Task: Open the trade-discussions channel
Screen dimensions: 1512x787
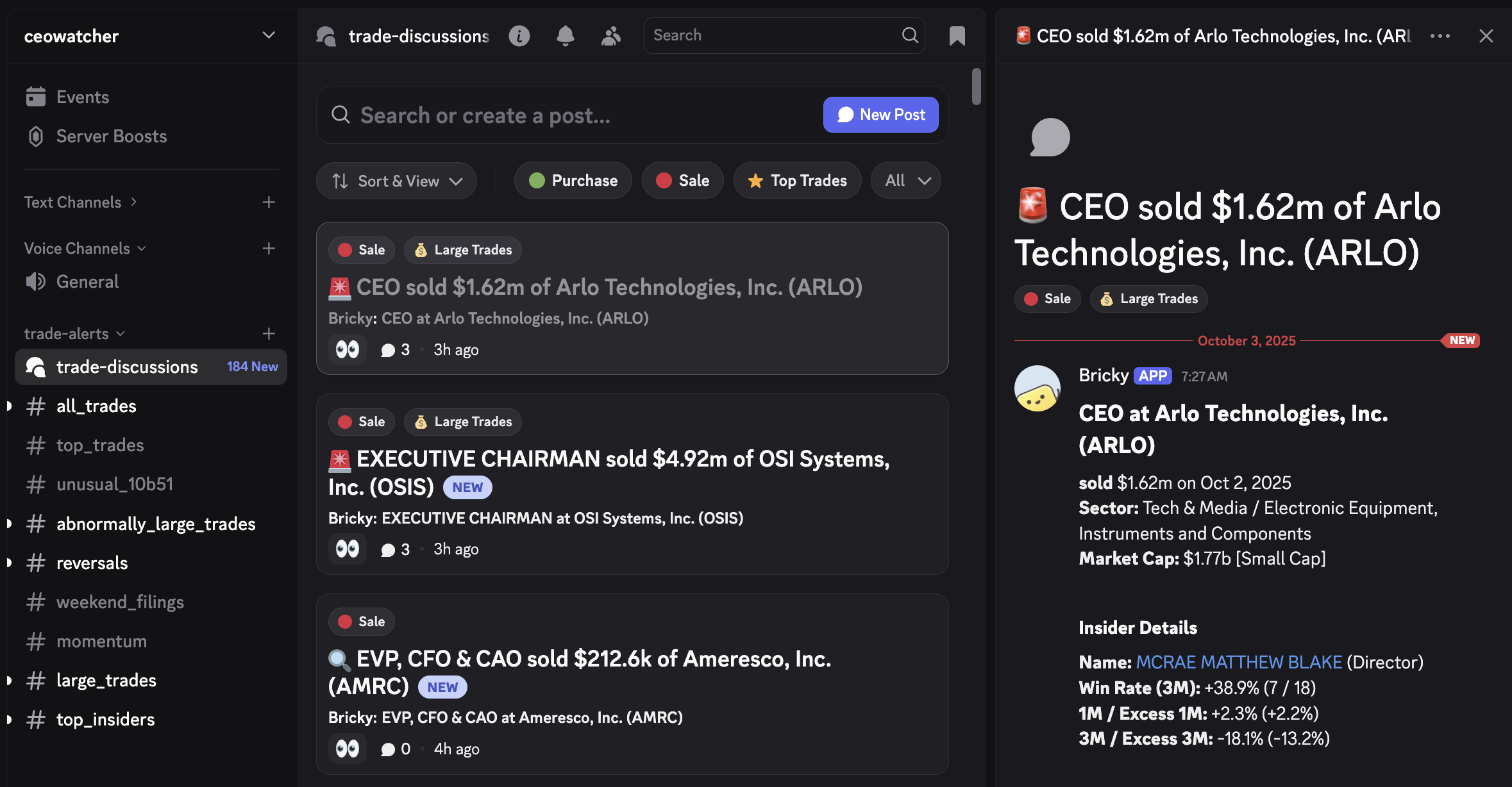Action: click(x=151, y=367)
